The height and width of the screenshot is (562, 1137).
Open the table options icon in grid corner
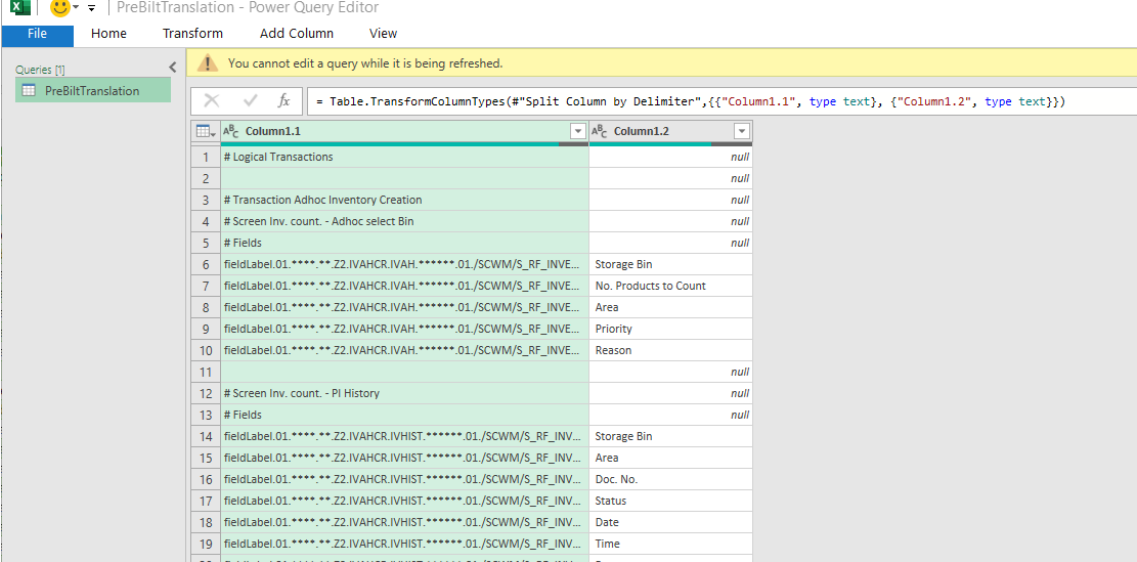coord(203,132)
